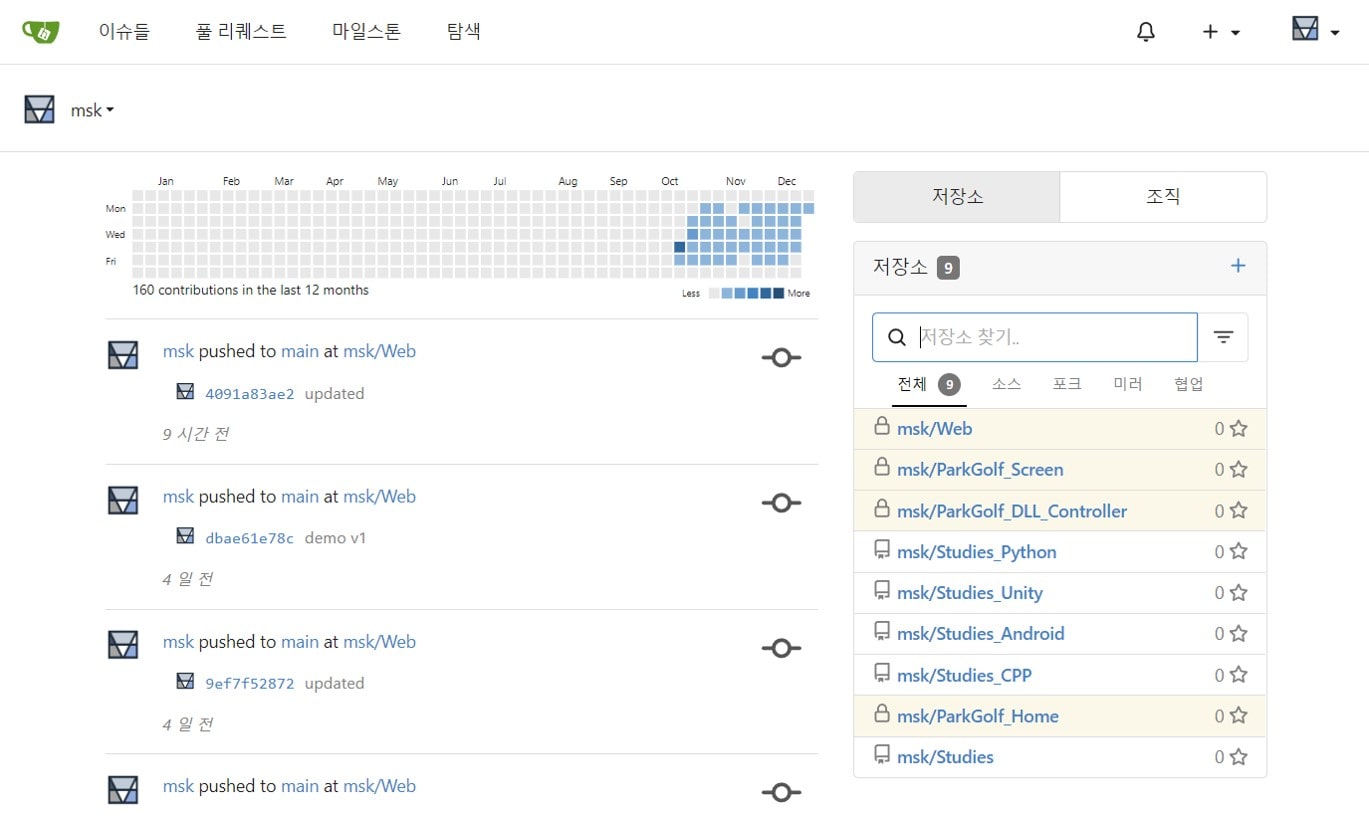
Task: Click the star icon for msk/ParkGolf_Home
Action: [1238, 716]
